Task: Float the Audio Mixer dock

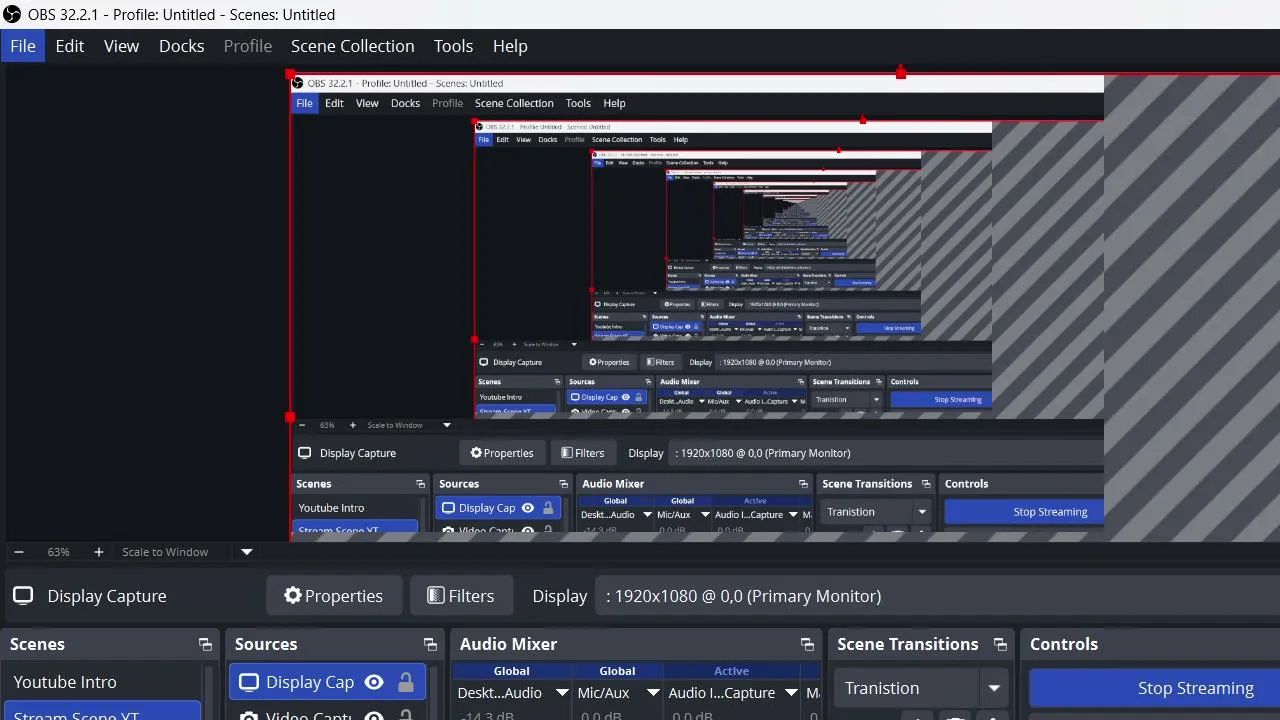Action: pos(807,644)
